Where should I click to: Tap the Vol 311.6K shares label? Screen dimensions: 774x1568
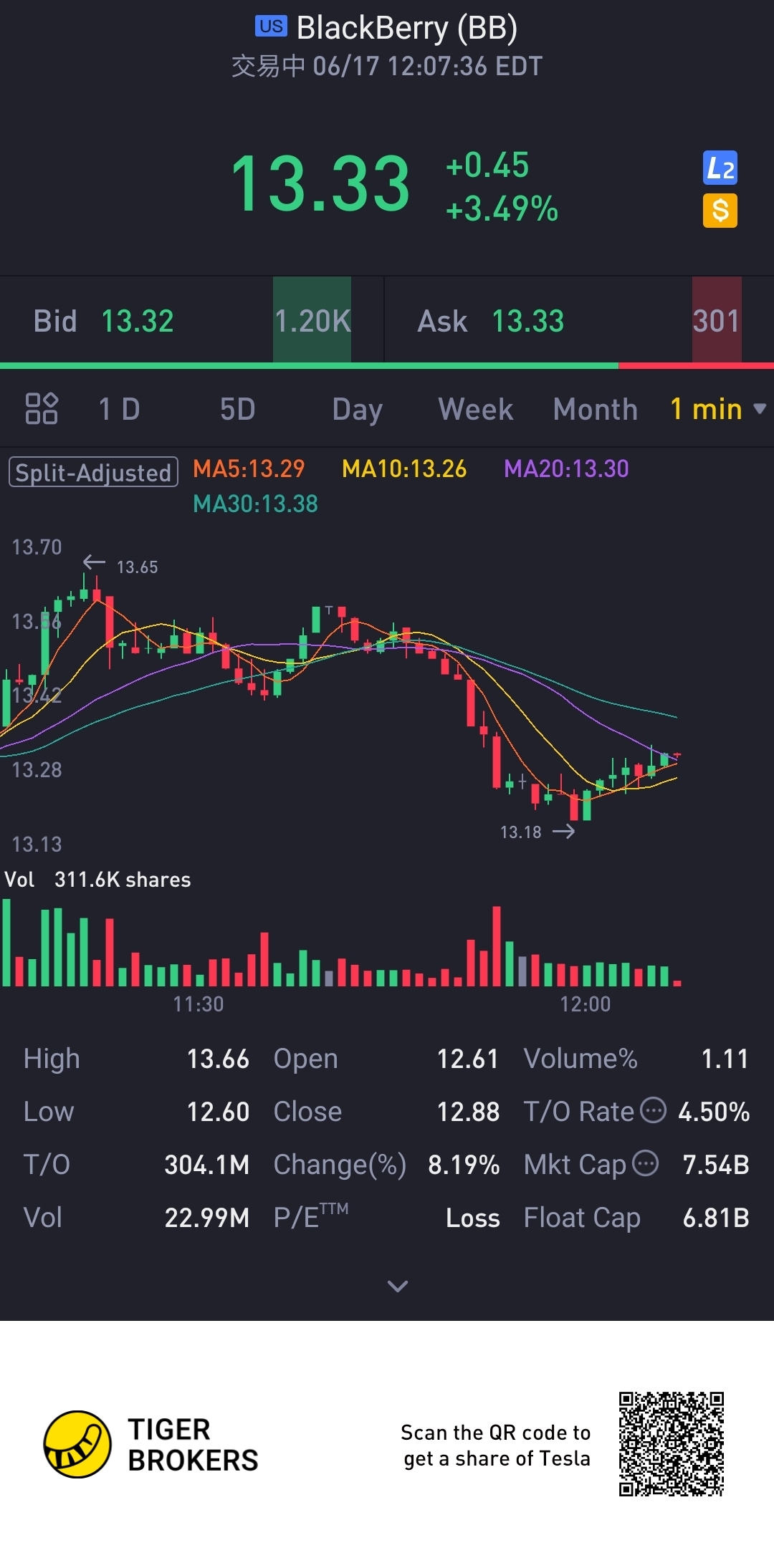(x=97, y=879)
